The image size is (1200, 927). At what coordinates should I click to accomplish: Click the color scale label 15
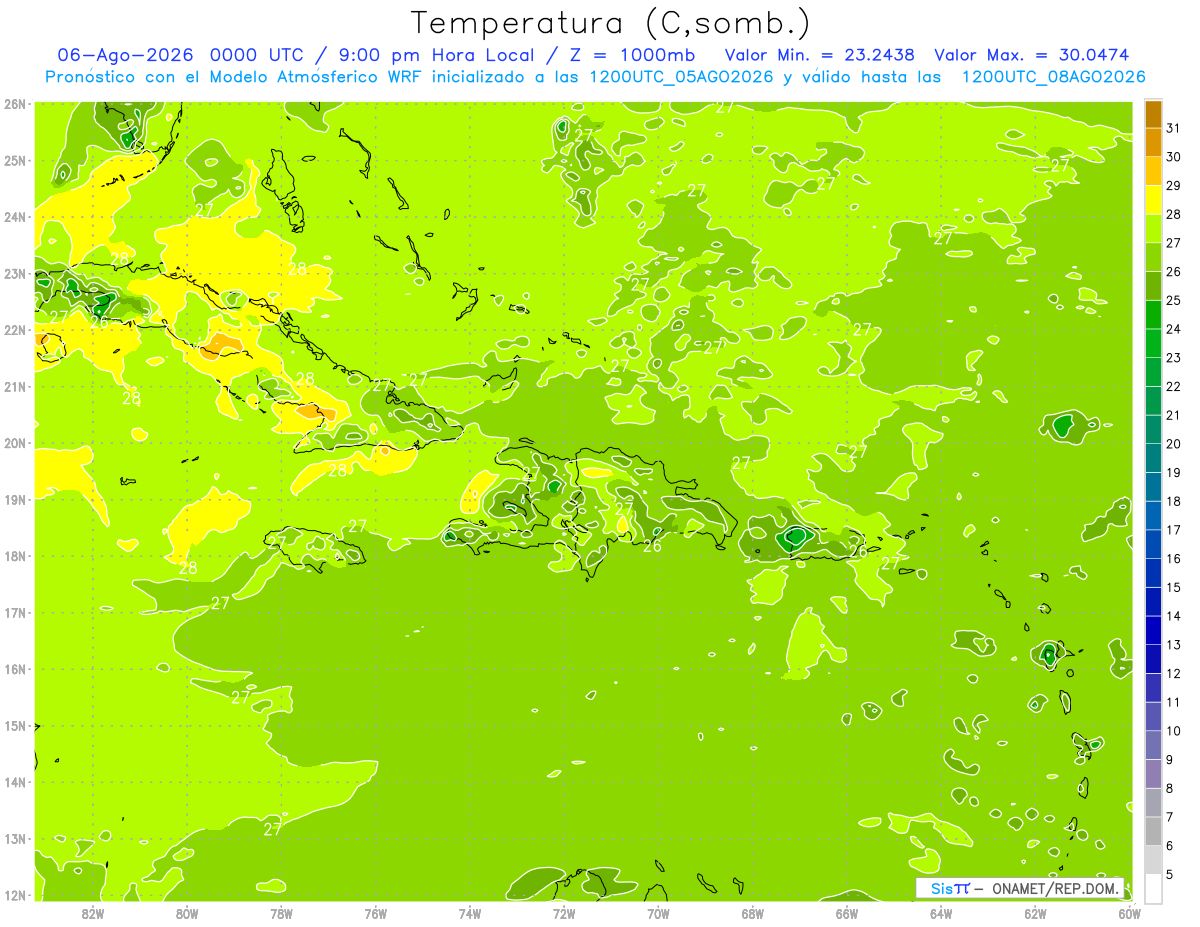tap(1173, 587)
